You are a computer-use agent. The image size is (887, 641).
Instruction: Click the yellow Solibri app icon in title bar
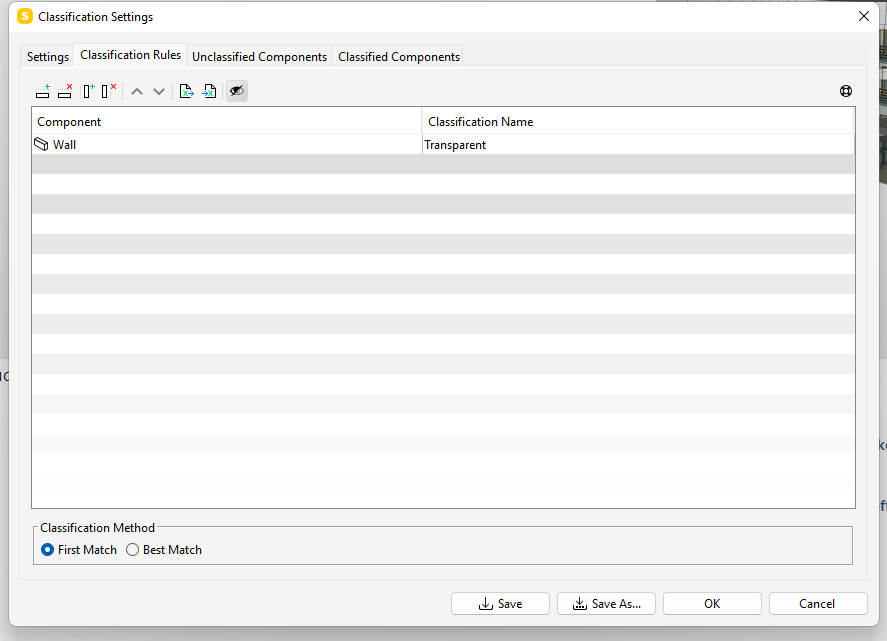tap(25, 16)
